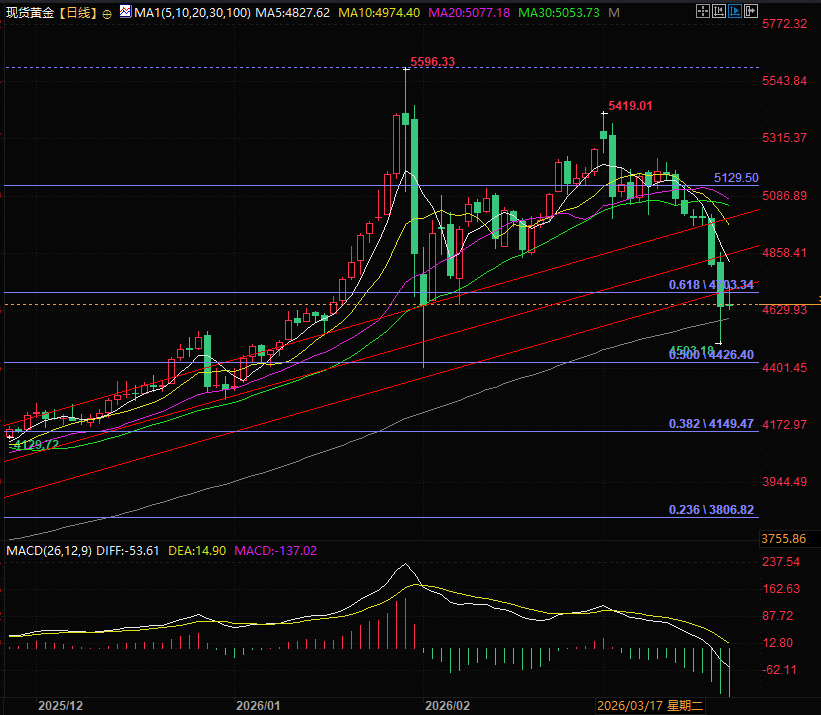This screenshot has width=821, height=715.
Task: Select the 0.236 \ 3806.82 Fibonacci label
Action: tap(711, 509)
